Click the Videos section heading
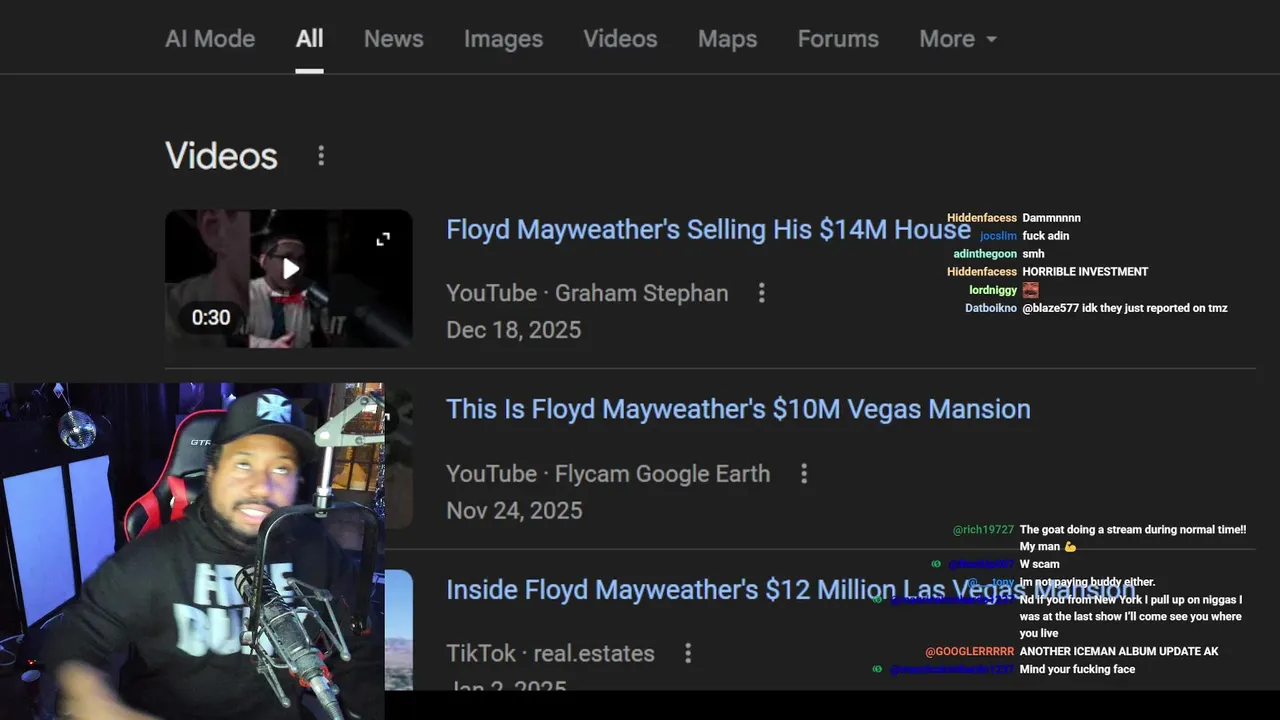This screenshot has height=720, width=1280. click(x=221, y=156)
